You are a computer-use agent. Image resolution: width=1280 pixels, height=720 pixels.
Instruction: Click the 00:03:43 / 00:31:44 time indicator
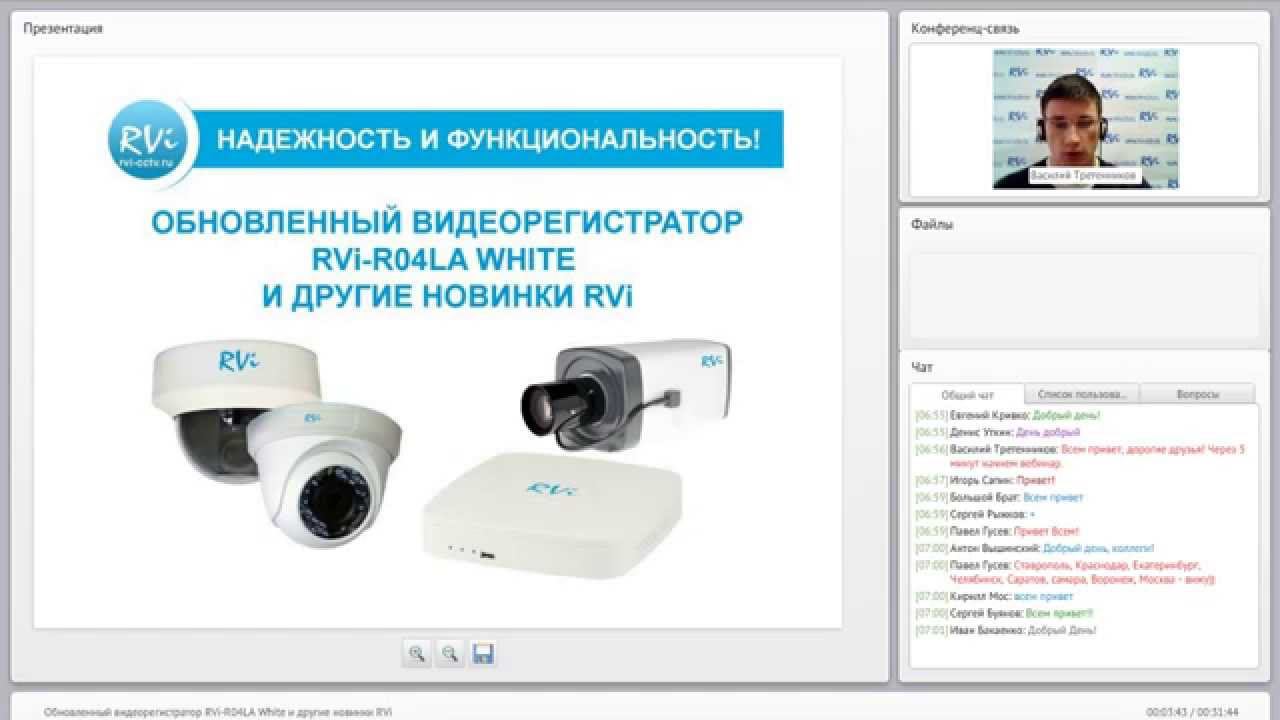(1194, 712)
